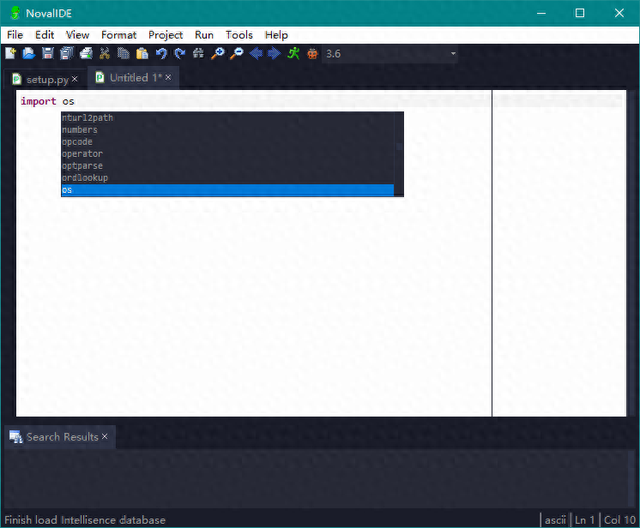Open the Edit menu
640x528 pixels.
click(x=44, y=35)
